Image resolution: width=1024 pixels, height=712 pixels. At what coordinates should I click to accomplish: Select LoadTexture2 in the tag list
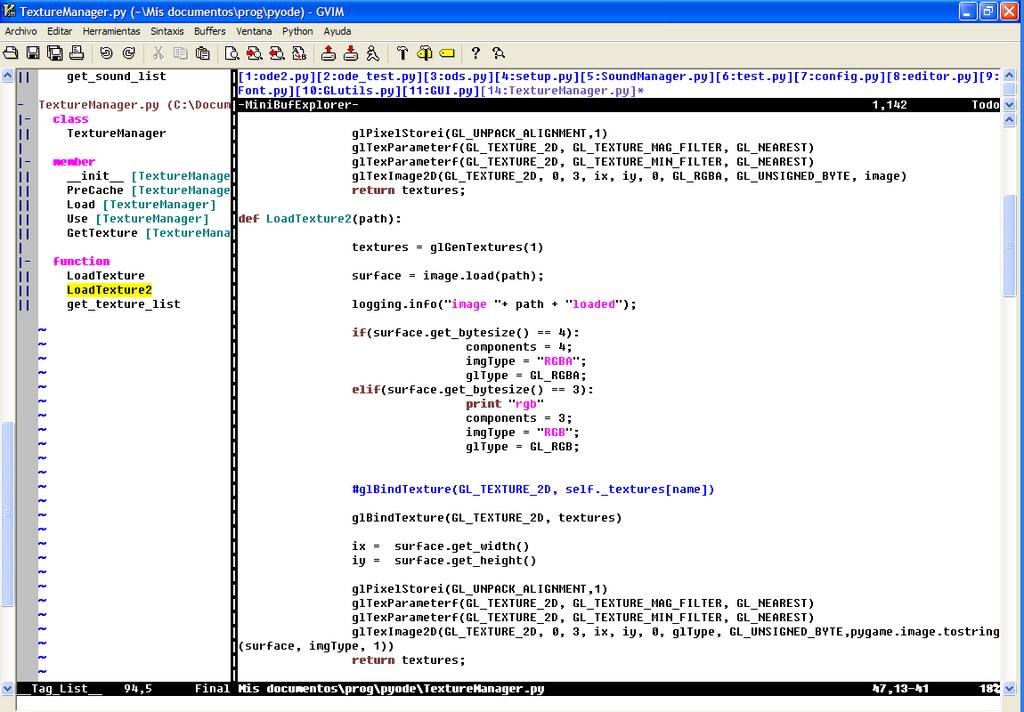(x=109, y=290)
